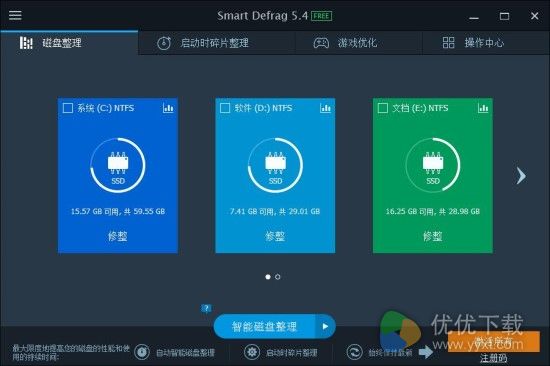Click the 启动时碎片整理 gear icon
Screen dimensions: 550x366
pos(252,352)
